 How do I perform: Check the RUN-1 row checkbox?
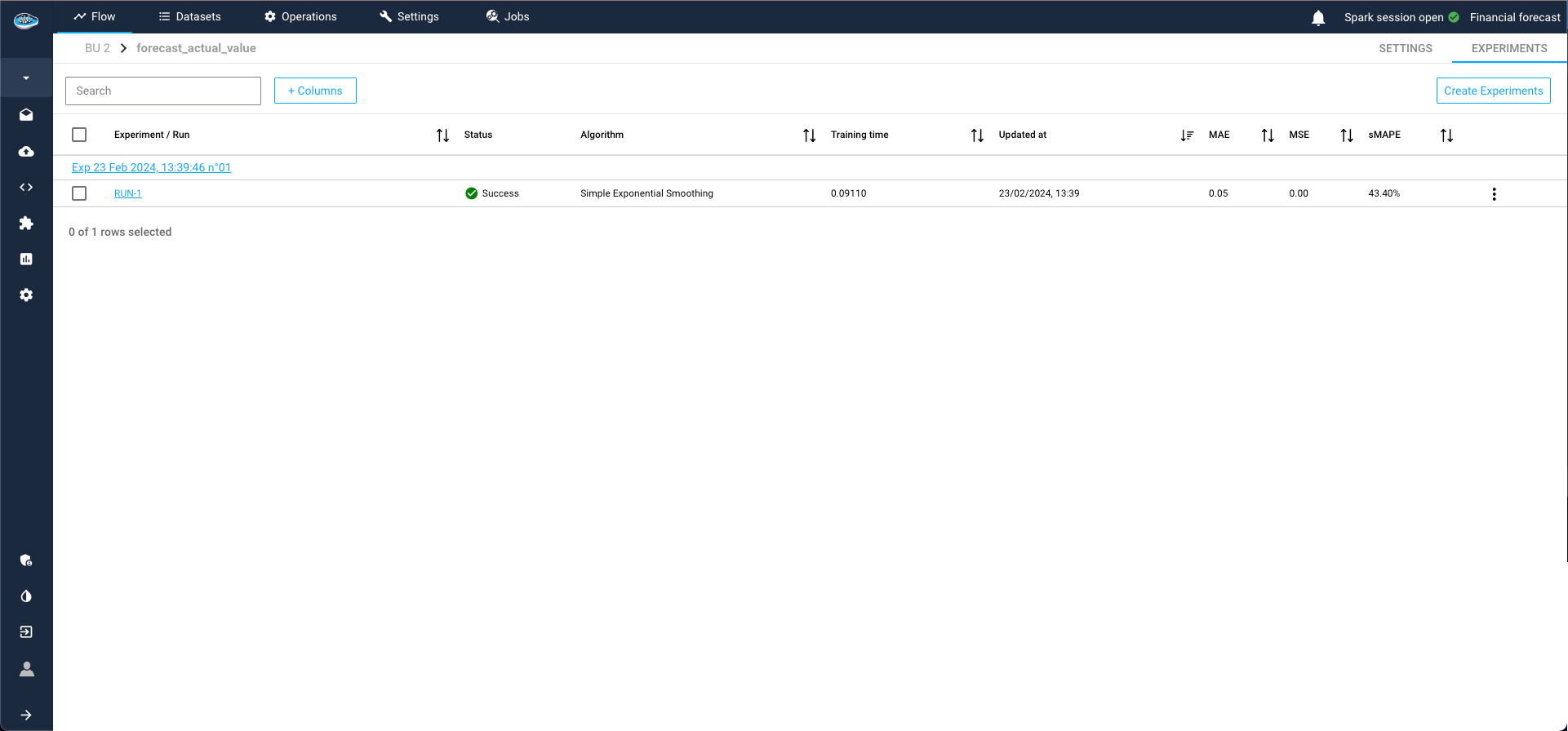(79, 193)
